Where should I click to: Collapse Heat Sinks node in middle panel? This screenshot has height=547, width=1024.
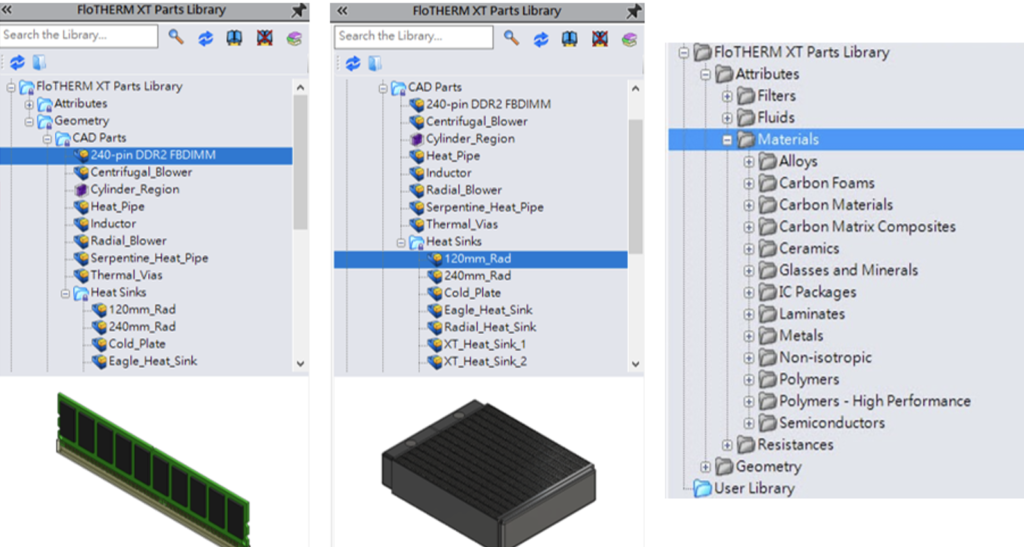click(x=401, y=243)
